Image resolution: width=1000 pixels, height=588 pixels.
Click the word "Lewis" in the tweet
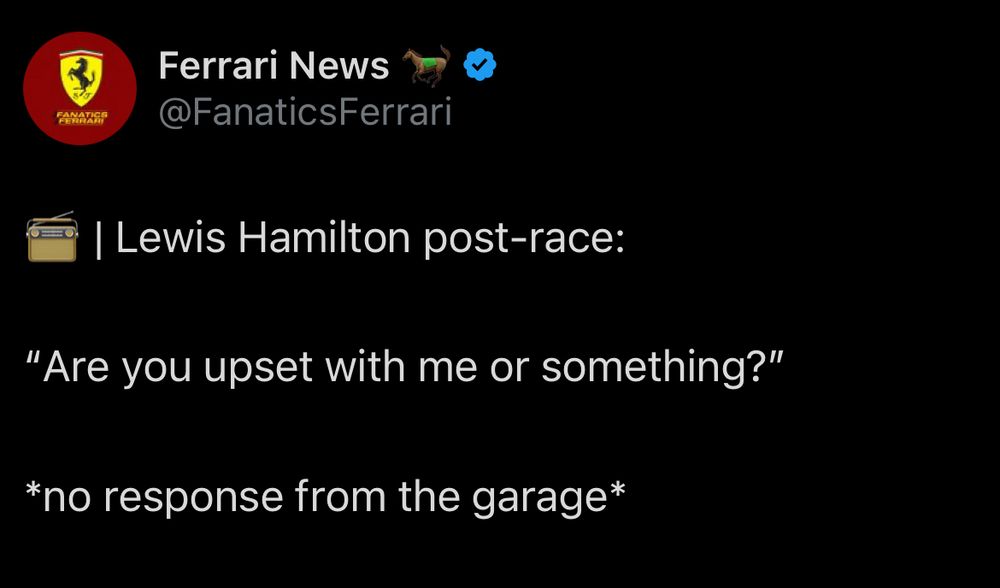171,238
